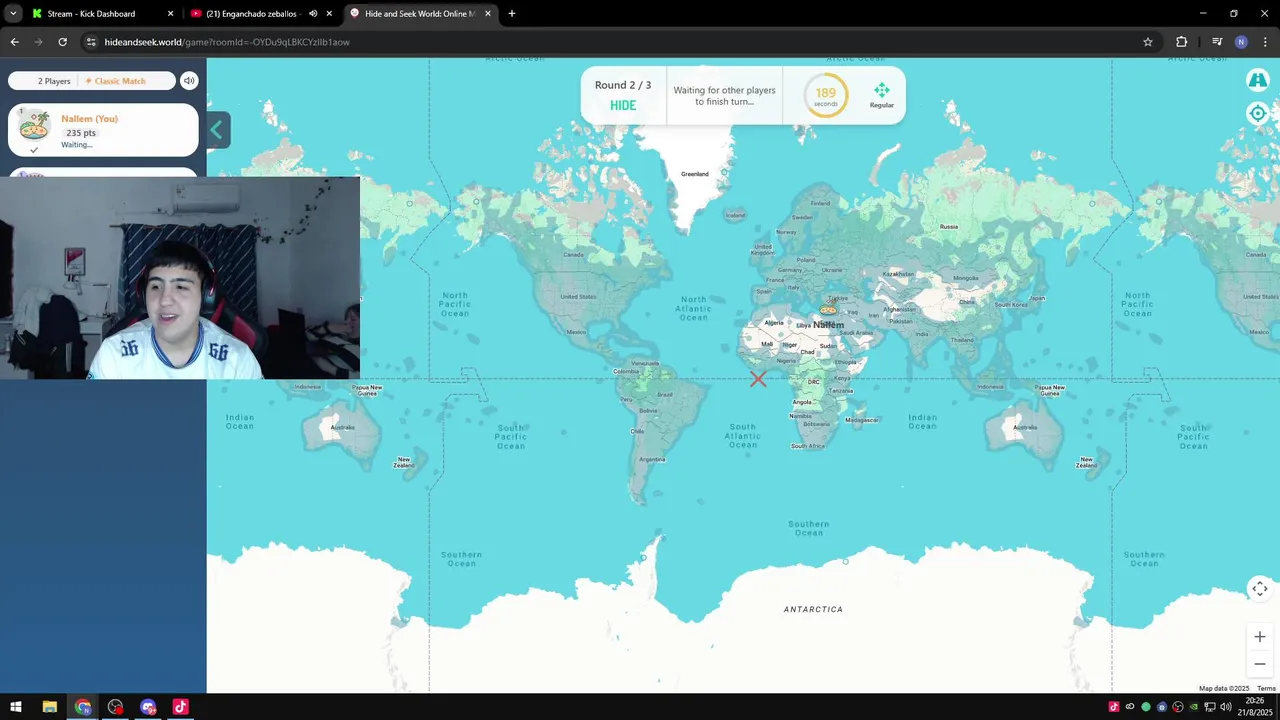Screen dimensions: 1280x720
Task: Reload the current page
Action: (x=62, y=42)
